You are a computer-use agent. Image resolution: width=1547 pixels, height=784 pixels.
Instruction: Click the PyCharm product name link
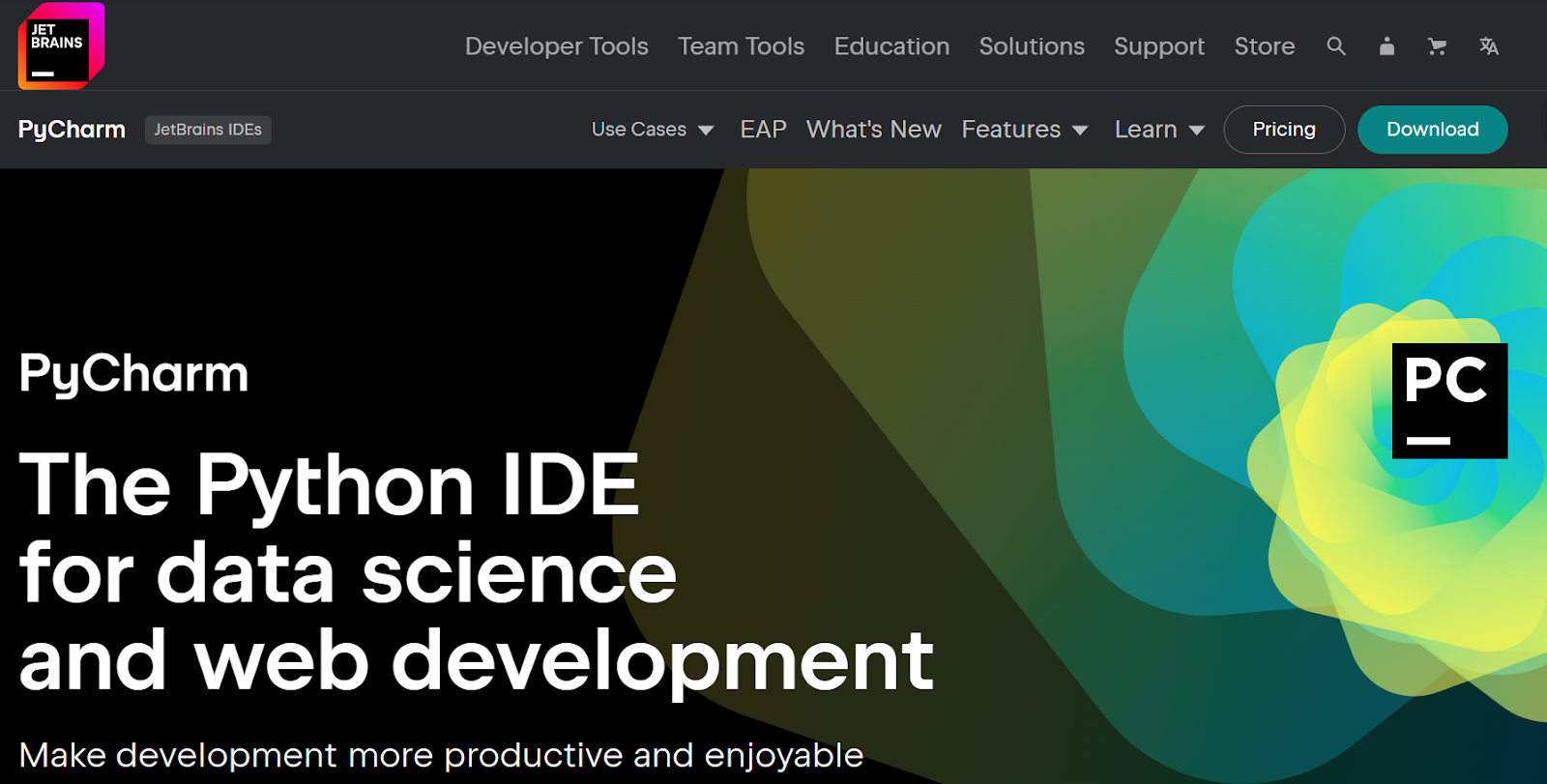pyautogui.click(x=72, y=130)
